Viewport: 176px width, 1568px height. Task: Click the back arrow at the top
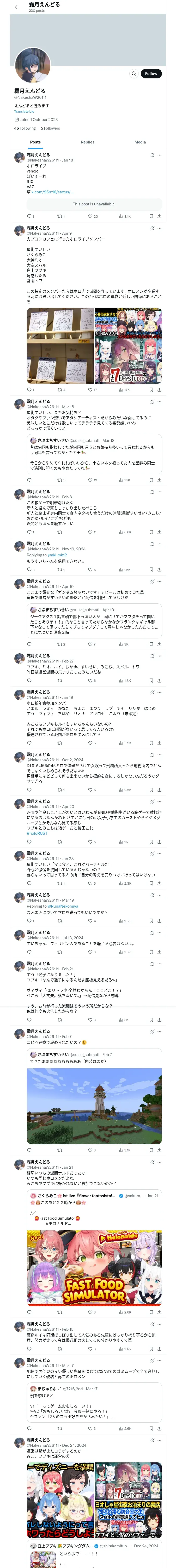tap(17, 7)
